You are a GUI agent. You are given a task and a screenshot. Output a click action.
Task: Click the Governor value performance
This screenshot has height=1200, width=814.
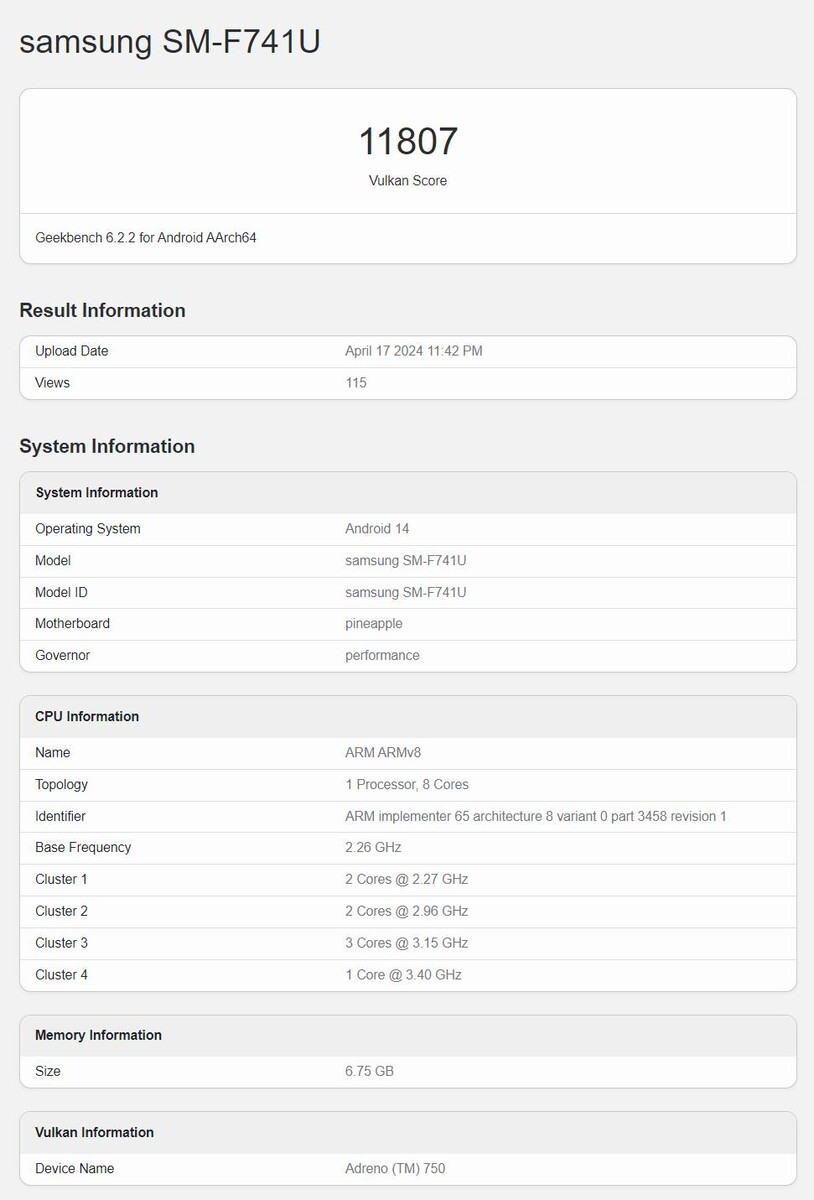[x=382, y=656]
